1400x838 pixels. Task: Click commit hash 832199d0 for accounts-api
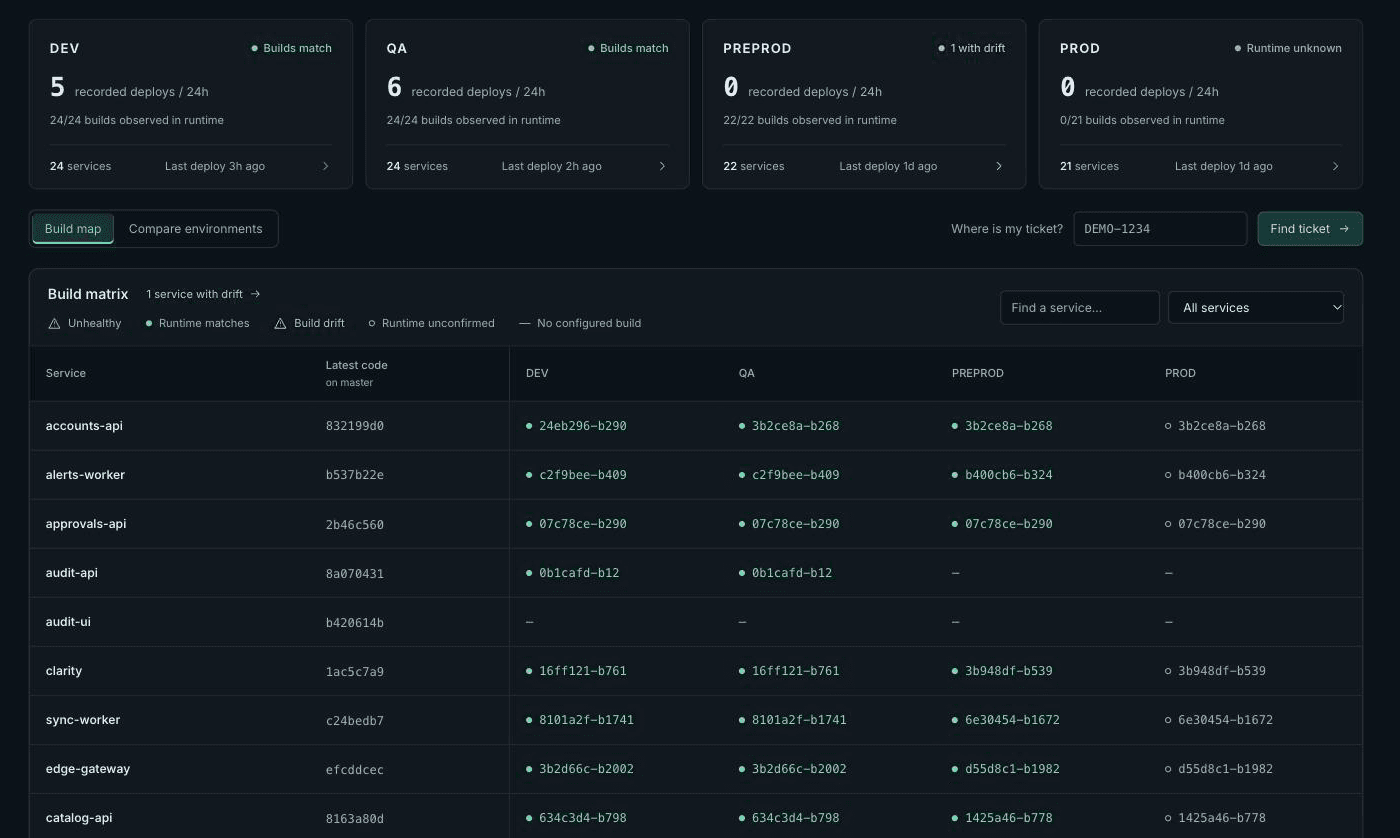click(x=355, y=426)
